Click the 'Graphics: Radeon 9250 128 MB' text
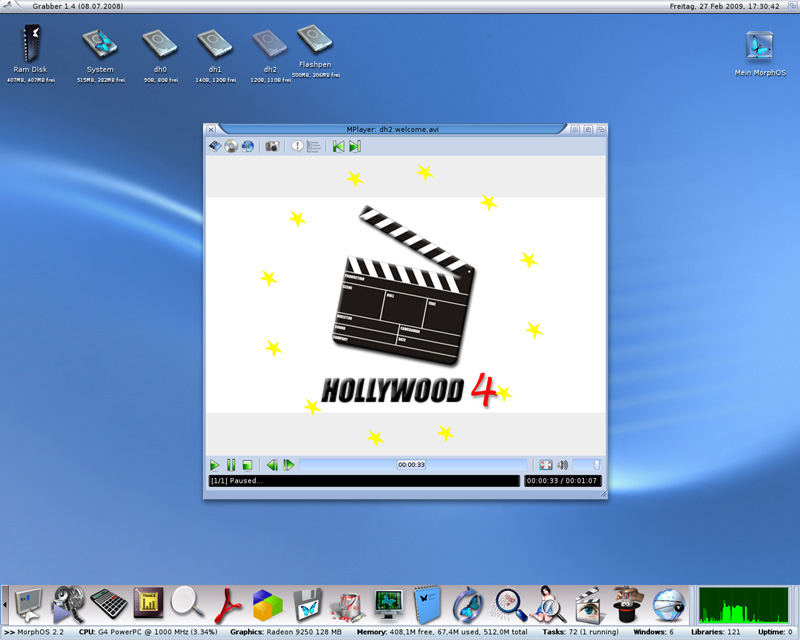This screenshot has height=640, width=800. (x=286, y=632)
